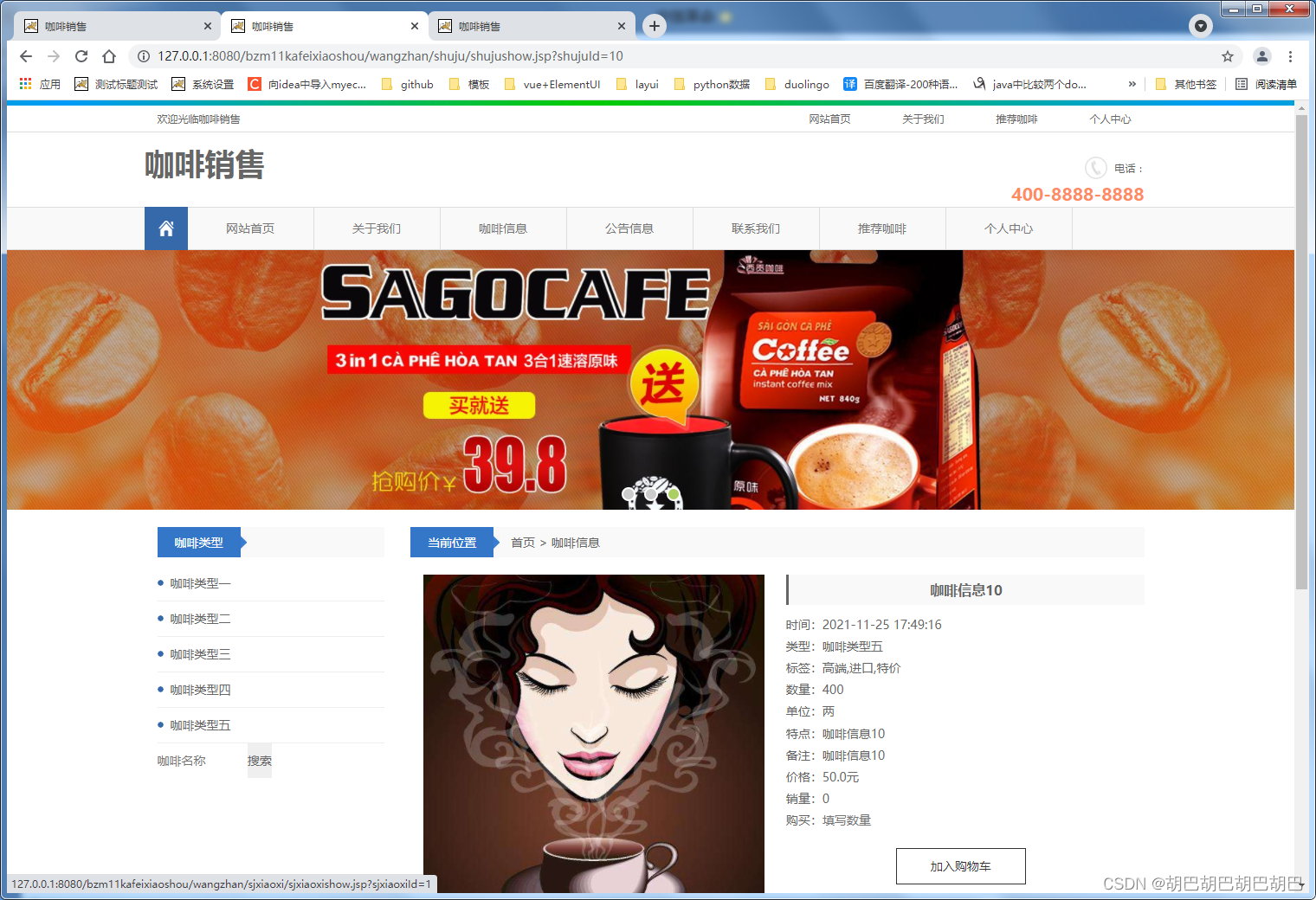The height and width of the screenshot is (900, 1316).
Task: Click 个人中心 link in the top strip
Action: point(1110,119)
